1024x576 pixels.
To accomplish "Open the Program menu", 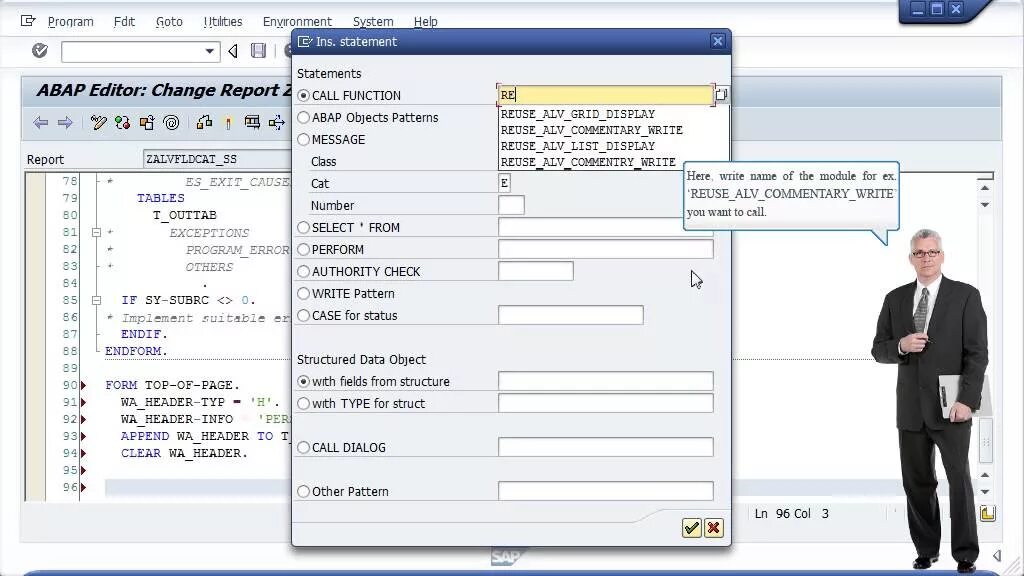I will tap(71, 22).
